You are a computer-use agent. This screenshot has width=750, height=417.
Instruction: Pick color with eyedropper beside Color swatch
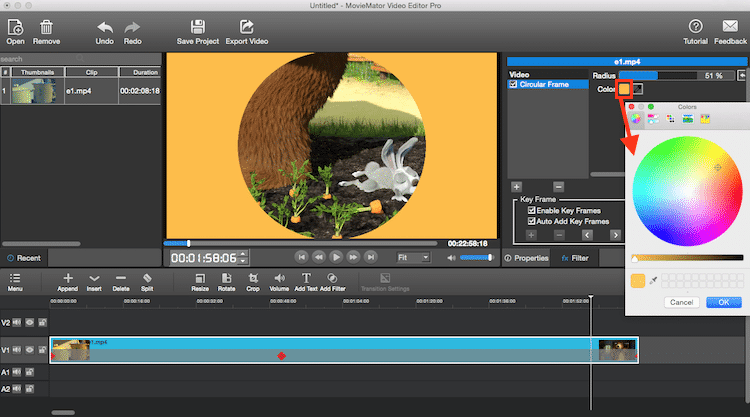coord(638,89)
